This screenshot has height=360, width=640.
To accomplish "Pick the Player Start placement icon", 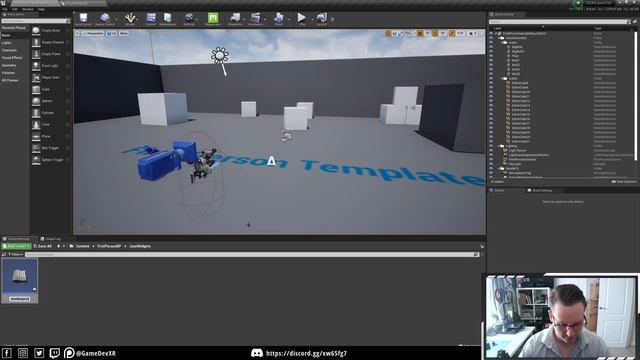I will pyautogui.click(x=36, y=78).
